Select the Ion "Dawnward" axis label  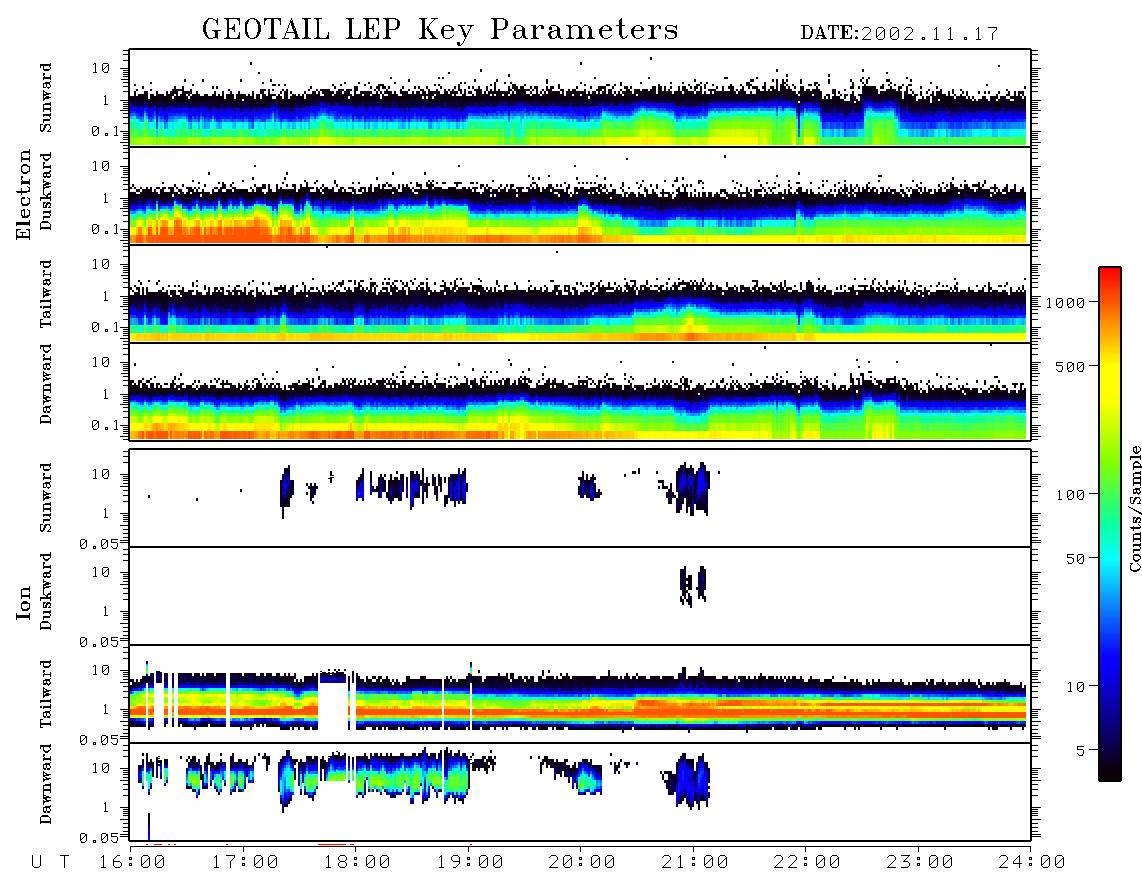pyautogui.click(x=46, y=784)
